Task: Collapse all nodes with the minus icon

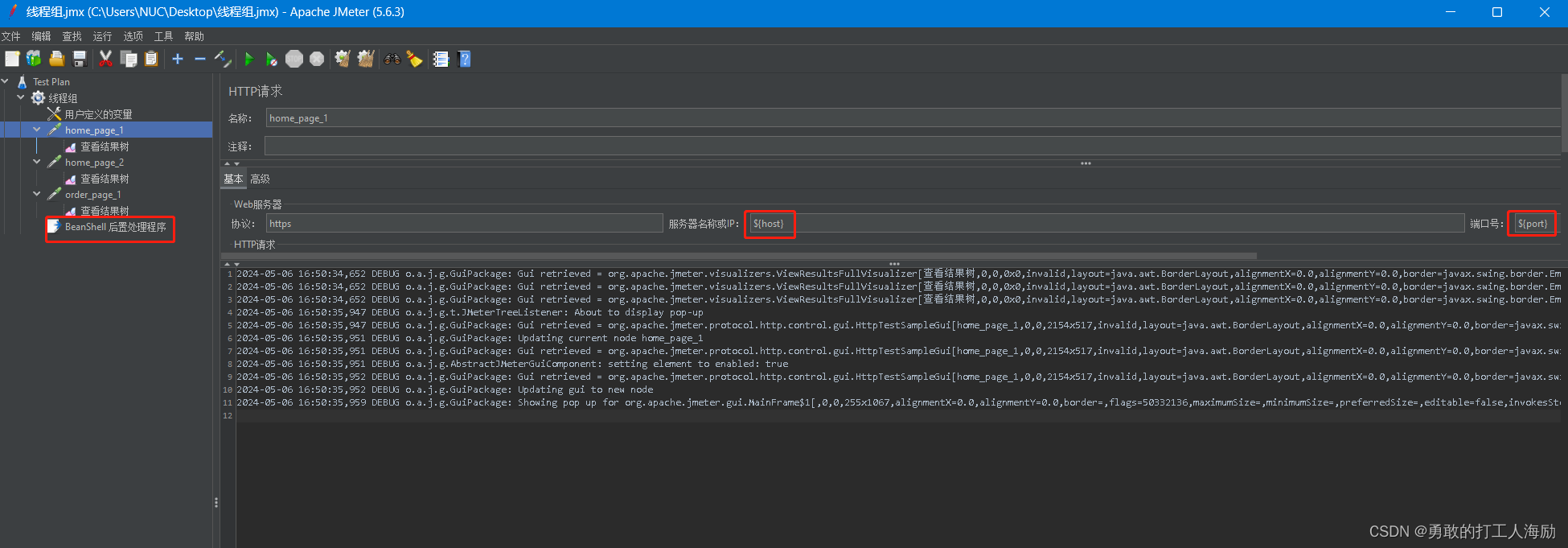Action: [x=200, y=59]
